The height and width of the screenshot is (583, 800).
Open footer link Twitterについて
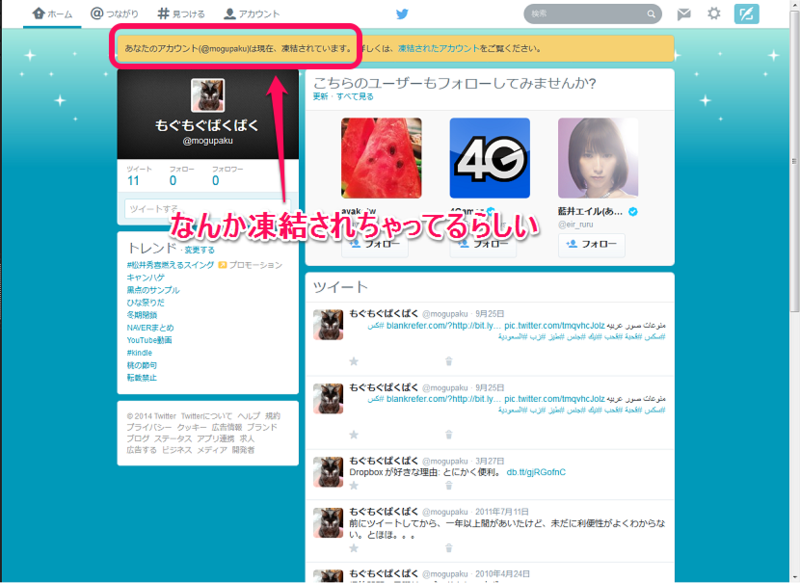(206, 416)
